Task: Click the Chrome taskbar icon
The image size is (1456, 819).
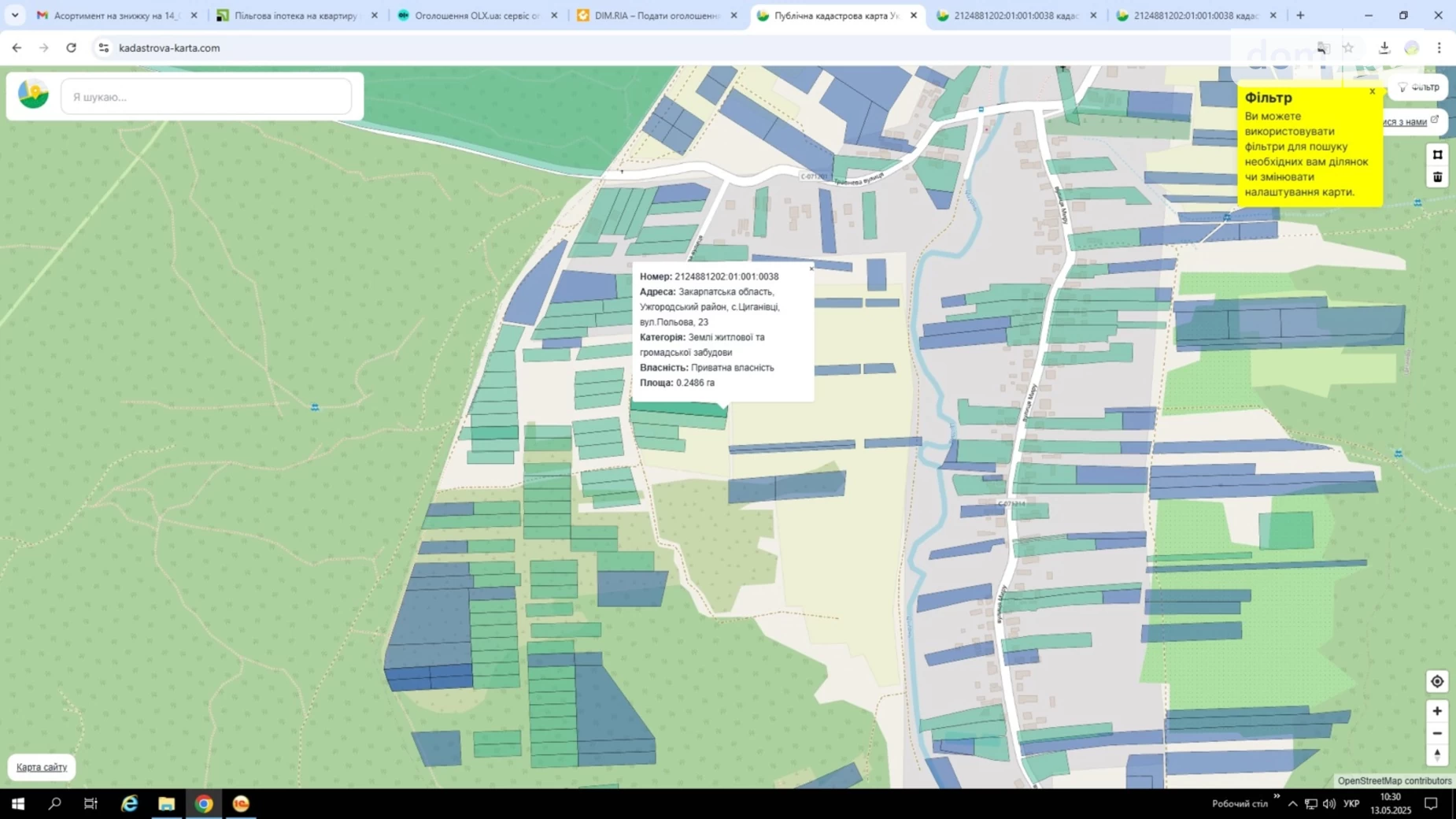Action: [204, 803]
